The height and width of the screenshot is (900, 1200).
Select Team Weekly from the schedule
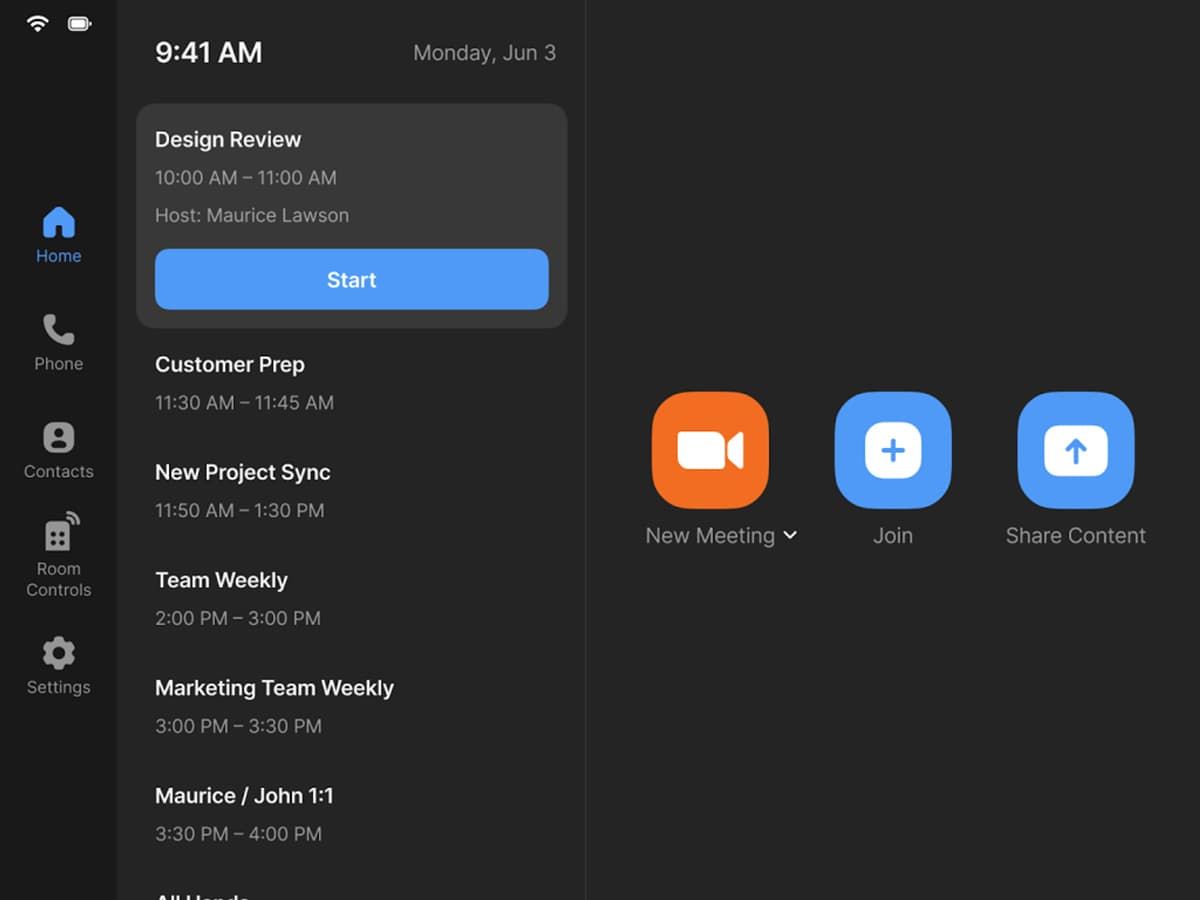(221, 581)
